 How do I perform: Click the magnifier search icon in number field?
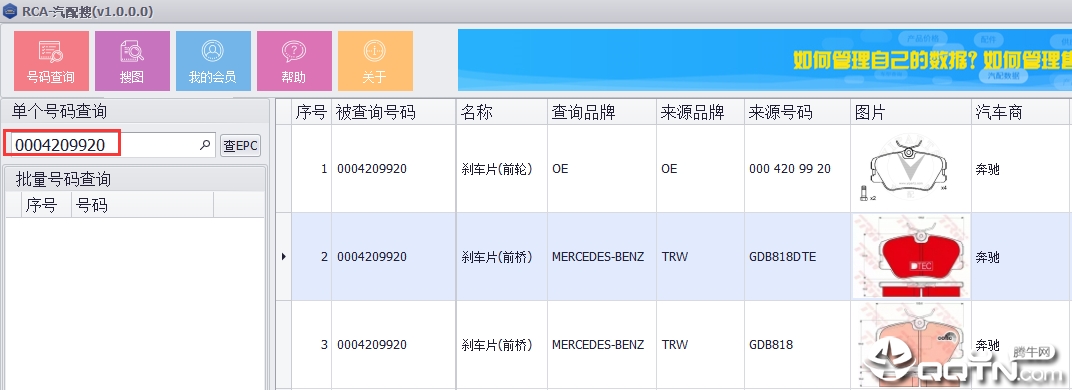[x=204, y=145]
